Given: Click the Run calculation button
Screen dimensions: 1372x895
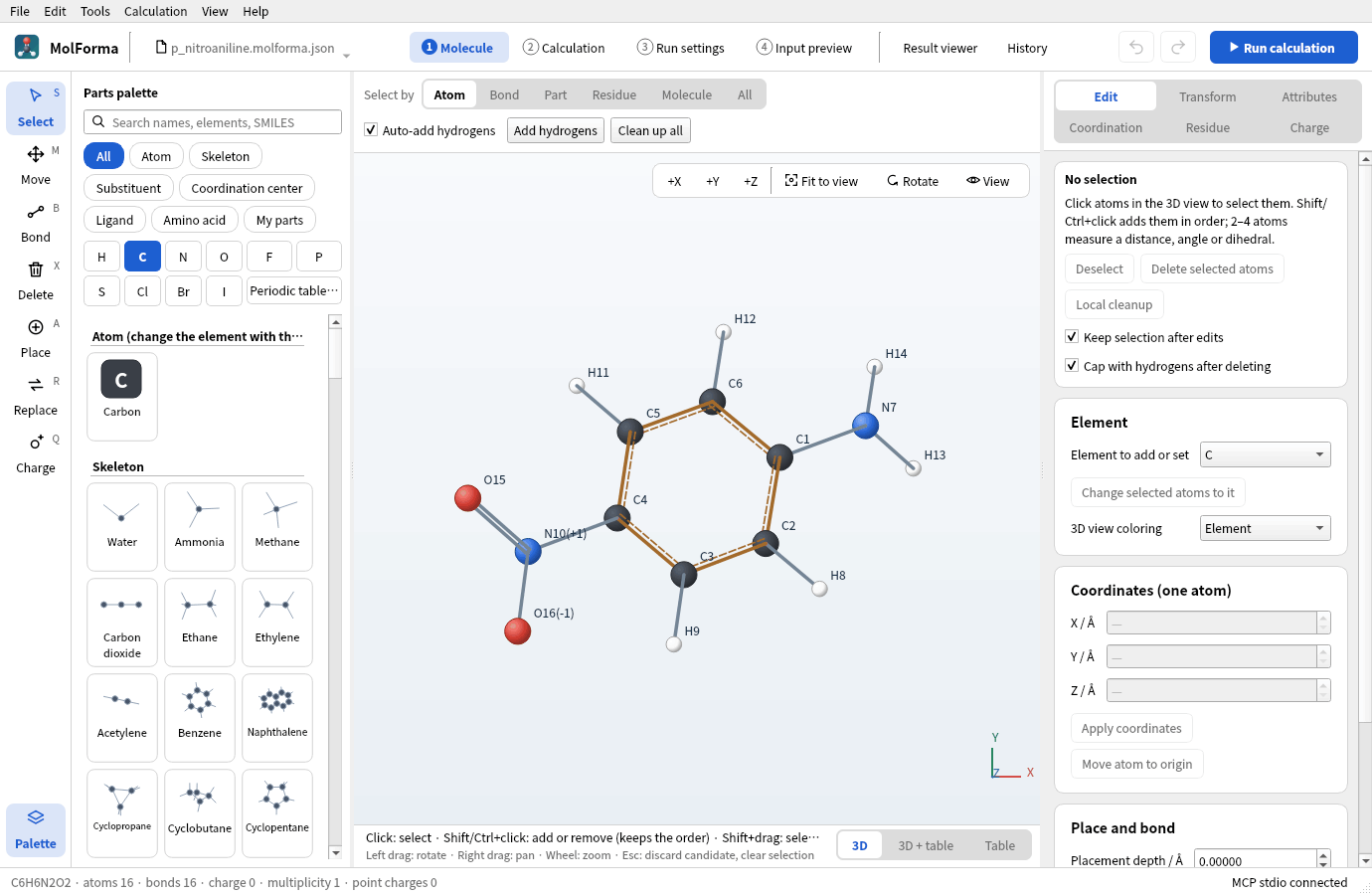Looking at the screenshot, I should (1284, 48).
